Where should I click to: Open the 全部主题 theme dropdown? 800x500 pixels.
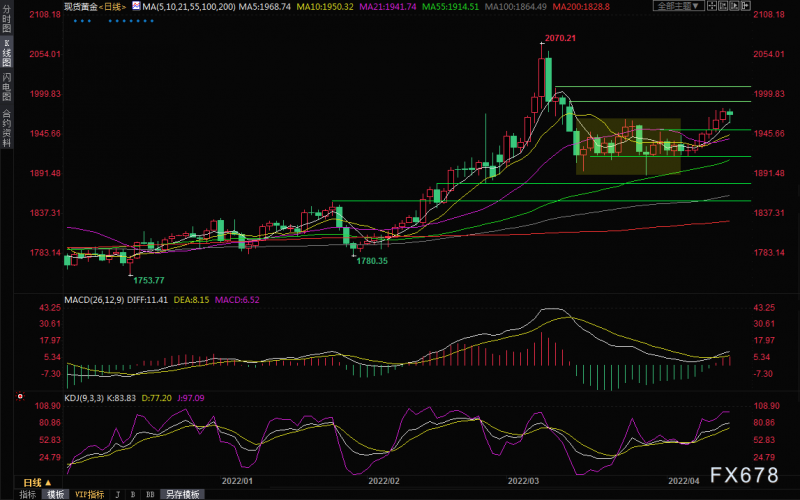[x=679, y=6]
